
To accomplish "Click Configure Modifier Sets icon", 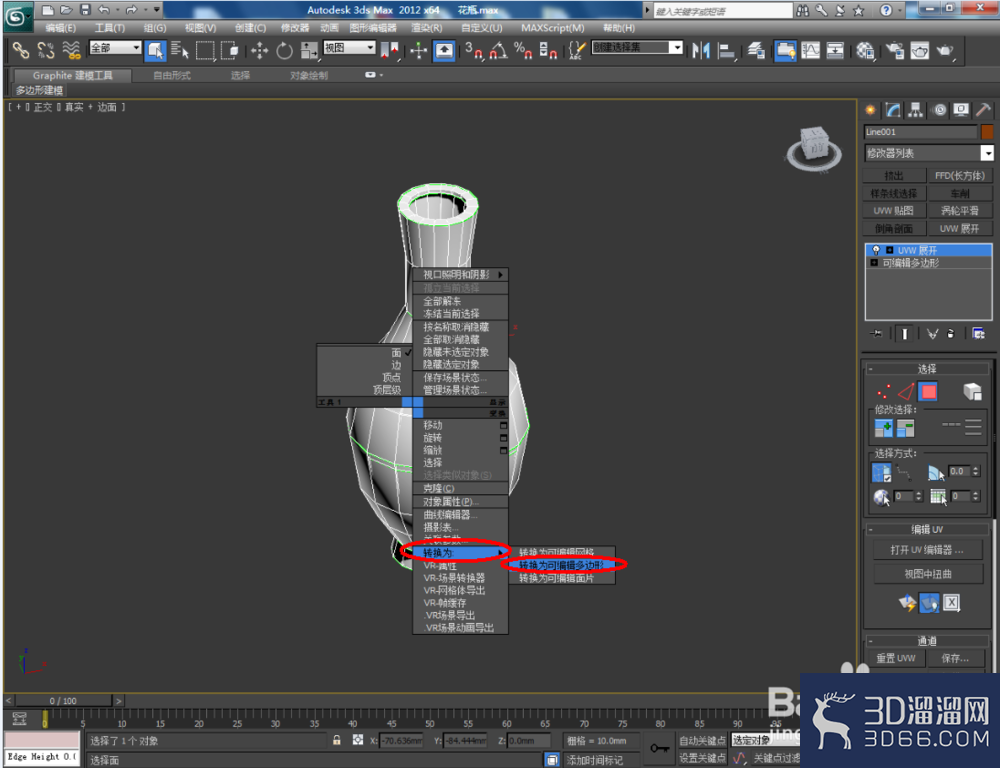I will 978,334.
